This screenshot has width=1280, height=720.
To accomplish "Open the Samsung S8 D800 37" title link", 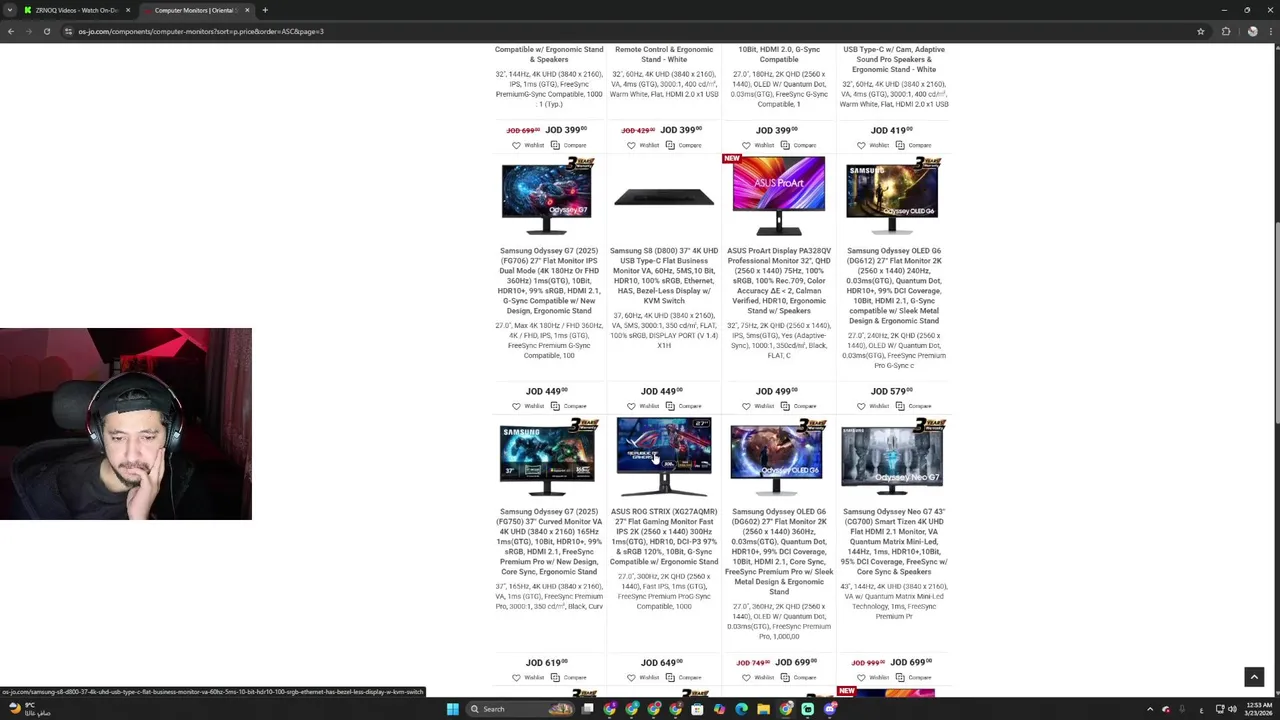I will (664, 276).
